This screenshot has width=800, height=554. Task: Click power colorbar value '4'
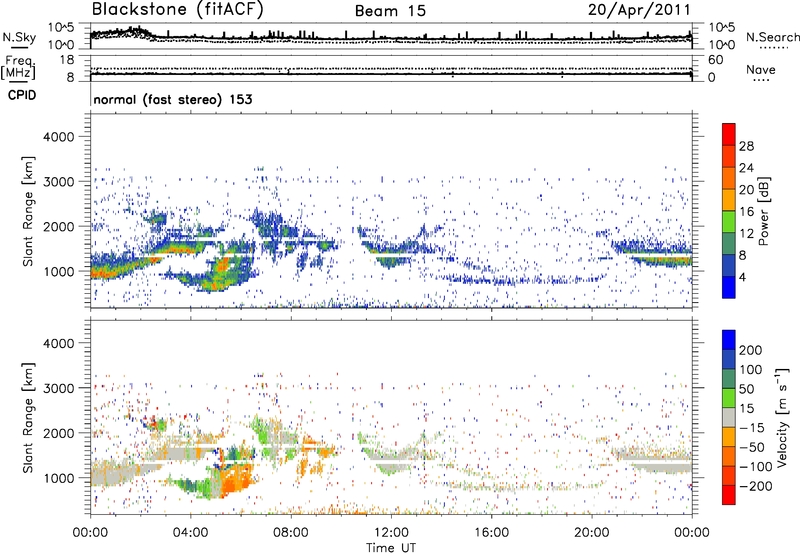(742, 277)
